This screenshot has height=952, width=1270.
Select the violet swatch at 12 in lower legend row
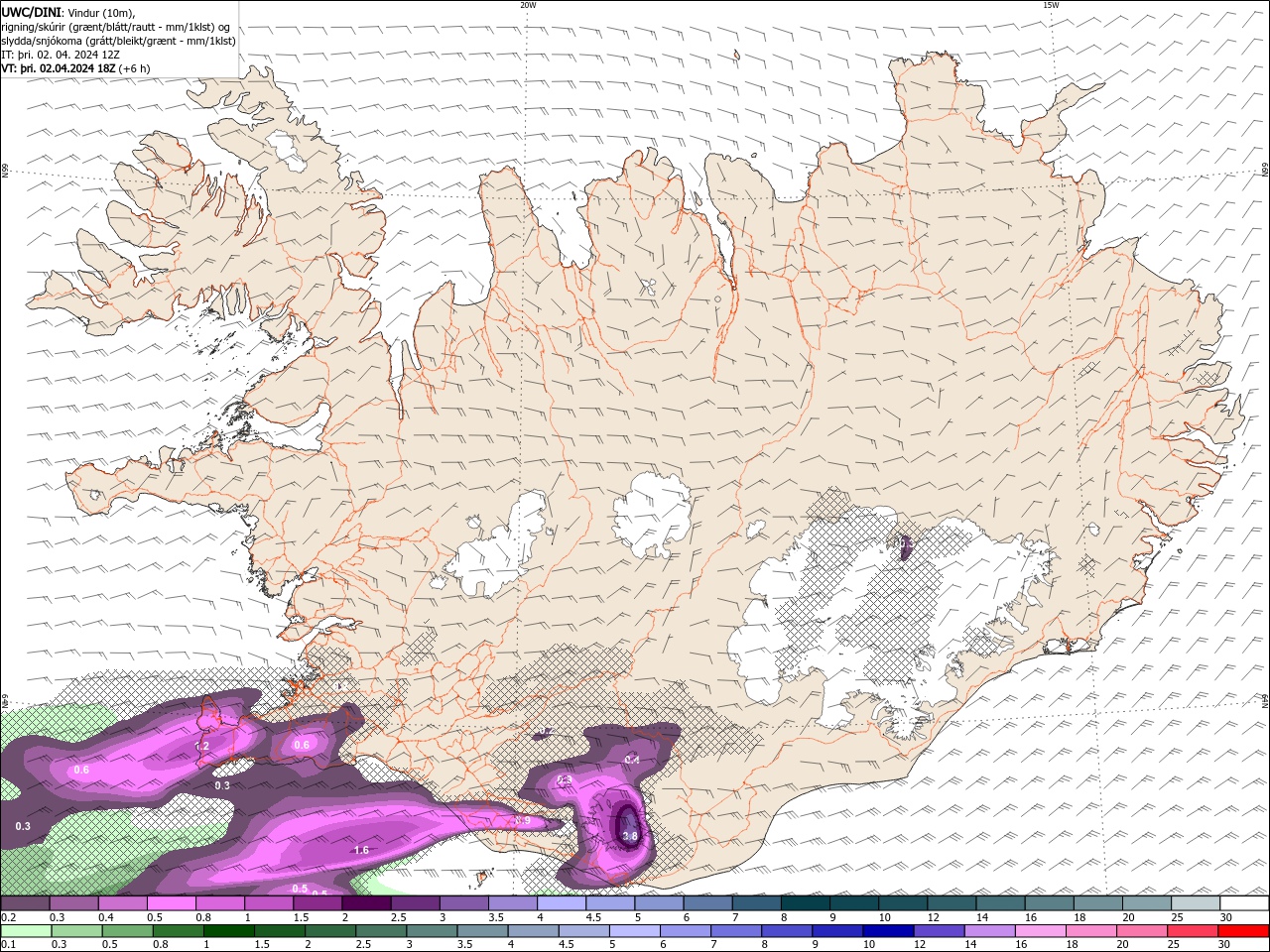(x=938, y=931)
